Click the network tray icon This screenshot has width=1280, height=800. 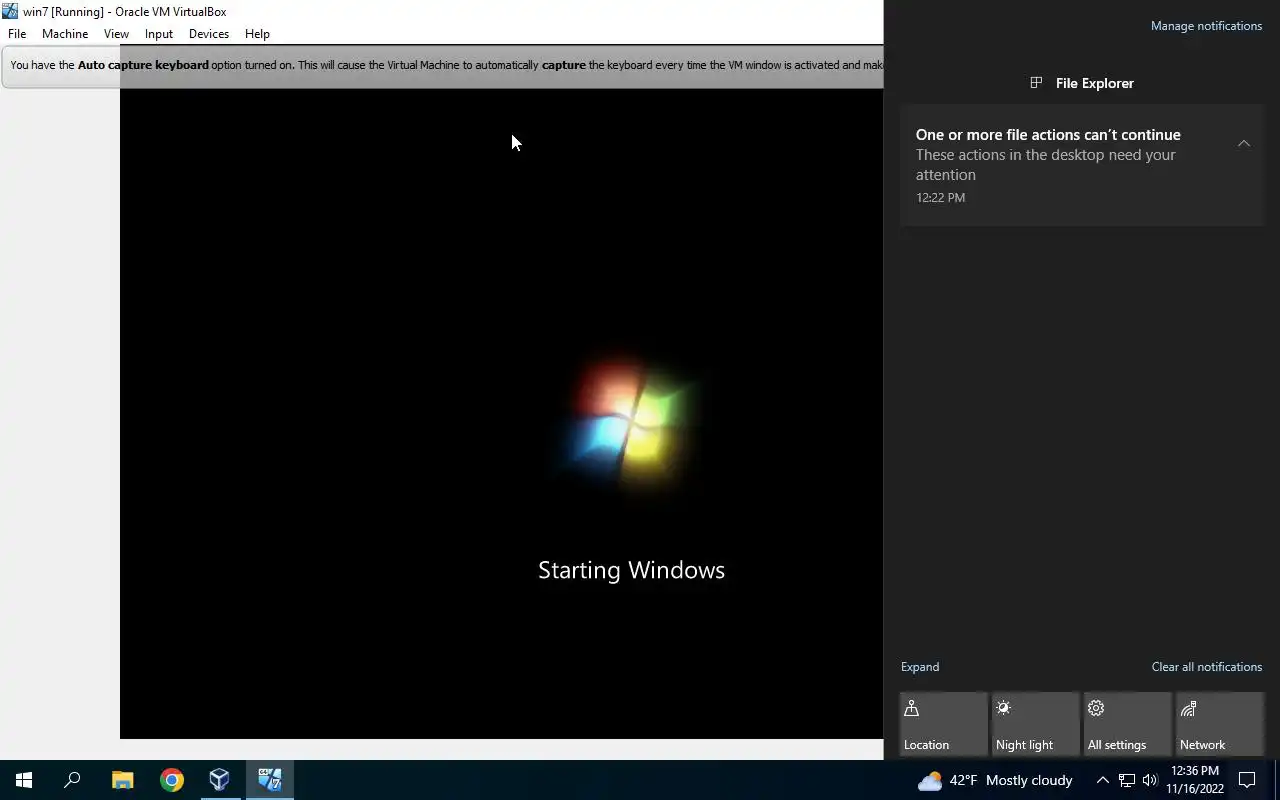click(x=1127, y=780)
